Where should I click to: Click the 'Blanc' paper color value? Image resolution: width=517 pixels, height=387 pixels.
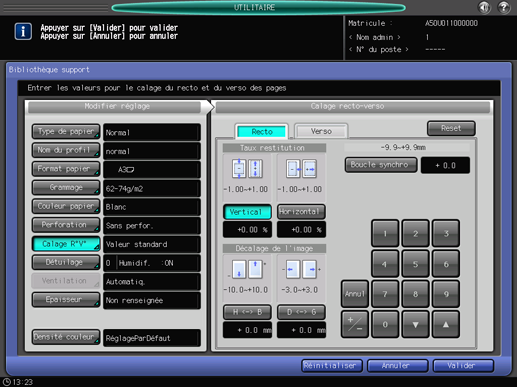[152, 207]
